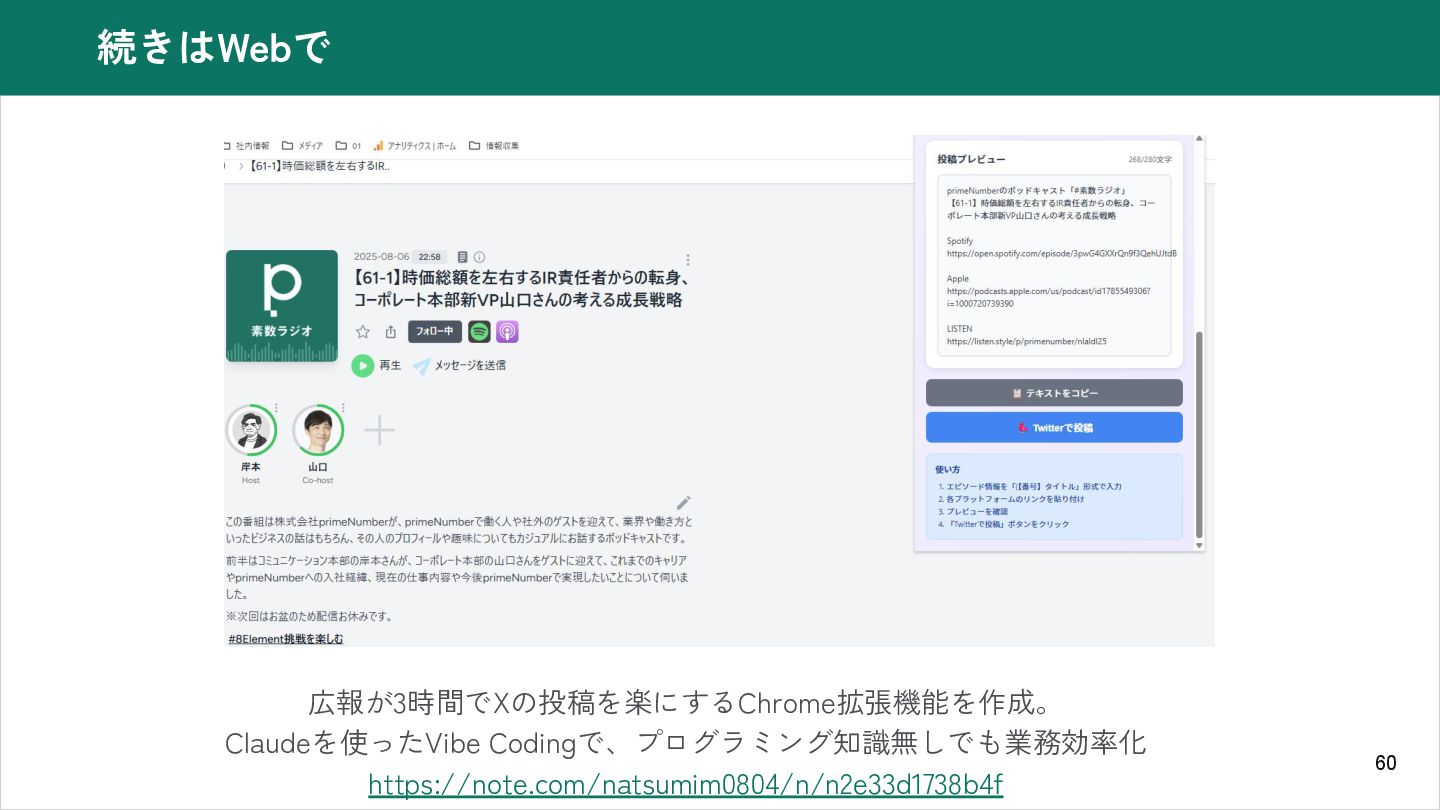Click the episode title 【61-1】時価総額を左右する heading
The height and width of the screenshot is (810, 1440).
520,288
